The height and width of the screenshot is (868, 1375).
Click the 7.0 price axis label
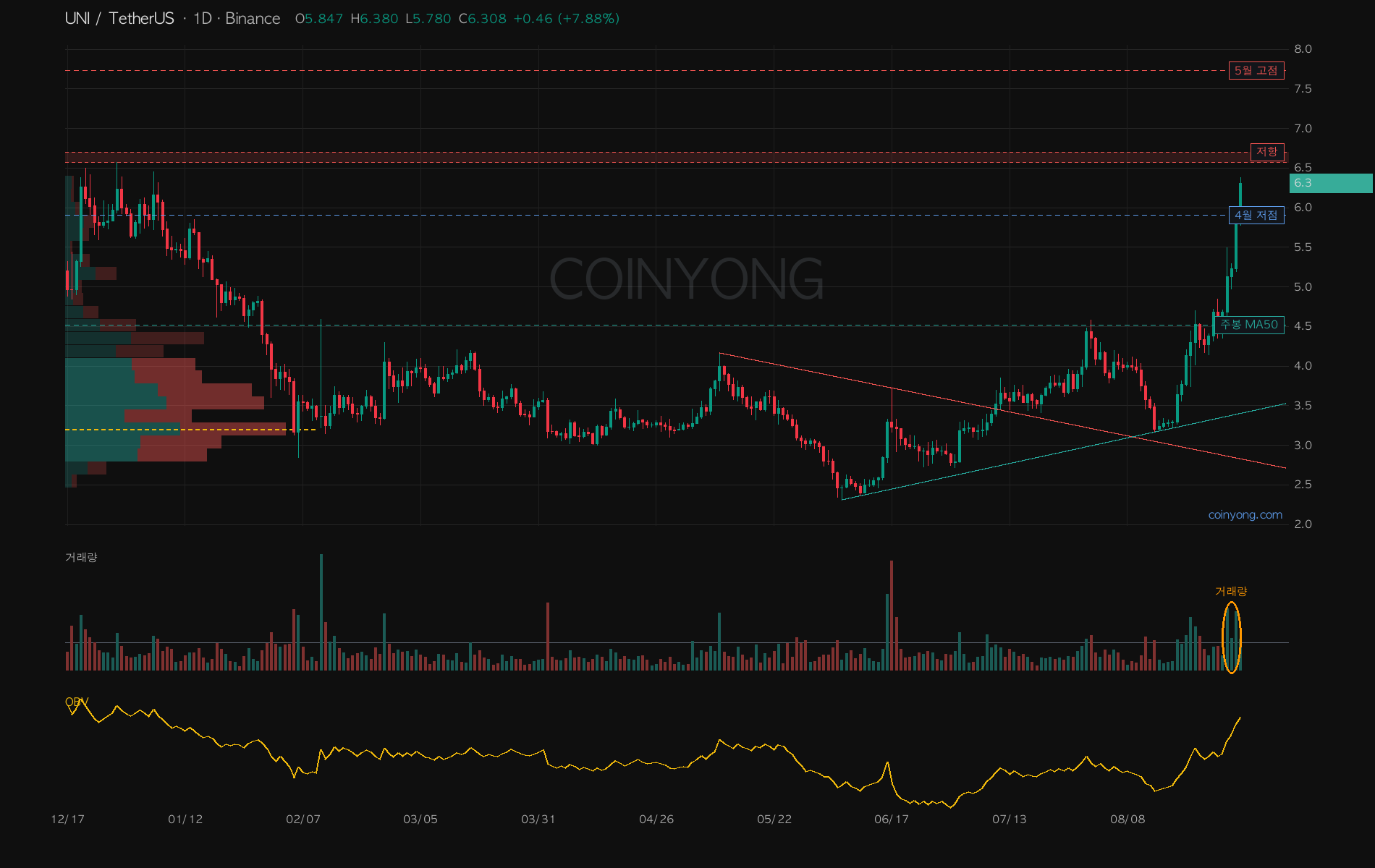pos(1303,129)
